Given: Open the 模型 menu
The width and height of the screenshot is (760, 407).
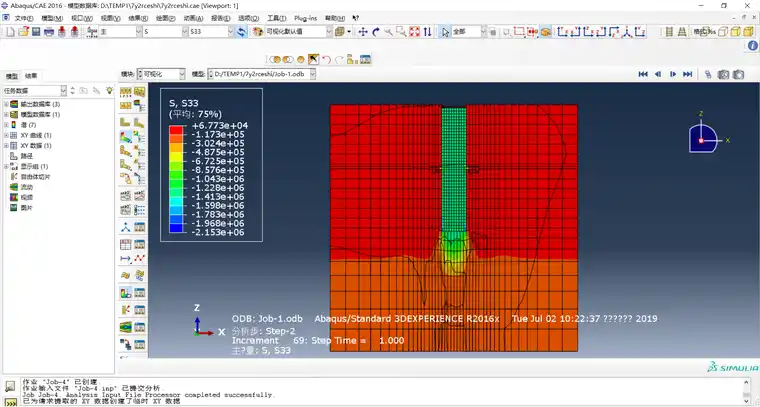Looking at the screenshot, I should tap(52, 18).
